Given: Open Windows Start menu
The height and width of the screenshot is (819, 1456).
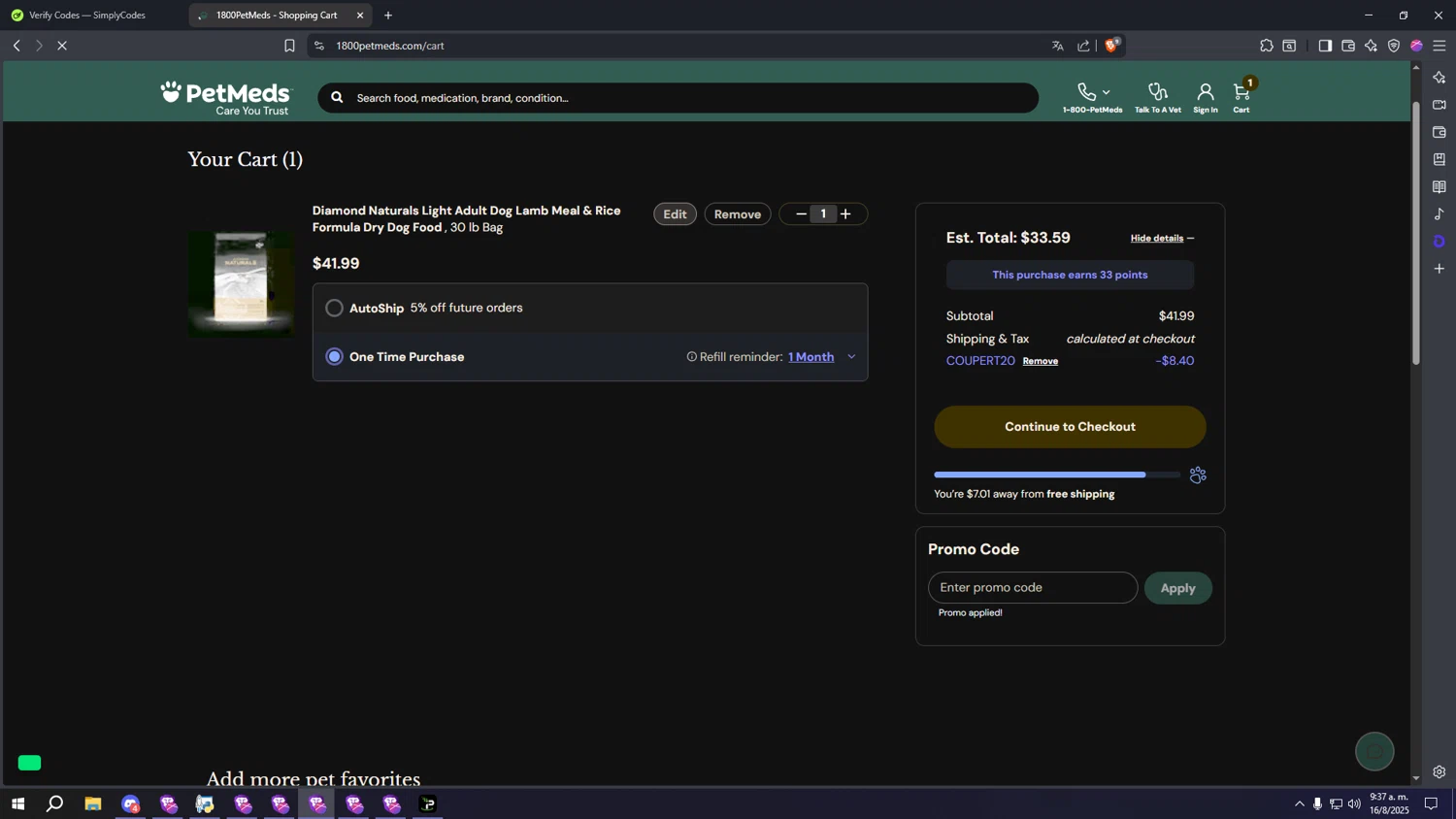Looking at the screenshot, I should coord(17,803).
